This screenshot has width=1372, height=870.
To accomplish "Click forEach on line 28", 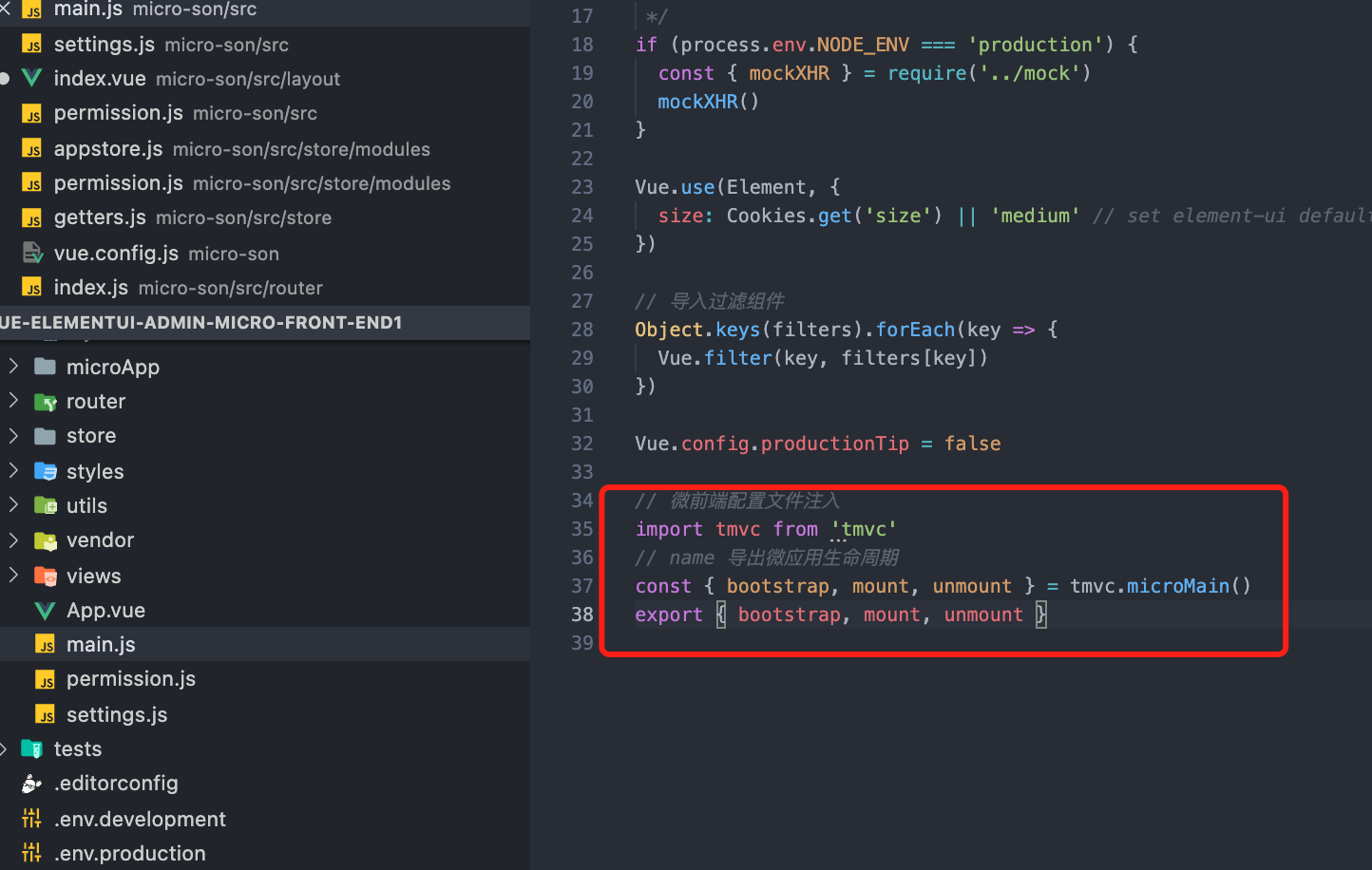I will pos(915,330).
